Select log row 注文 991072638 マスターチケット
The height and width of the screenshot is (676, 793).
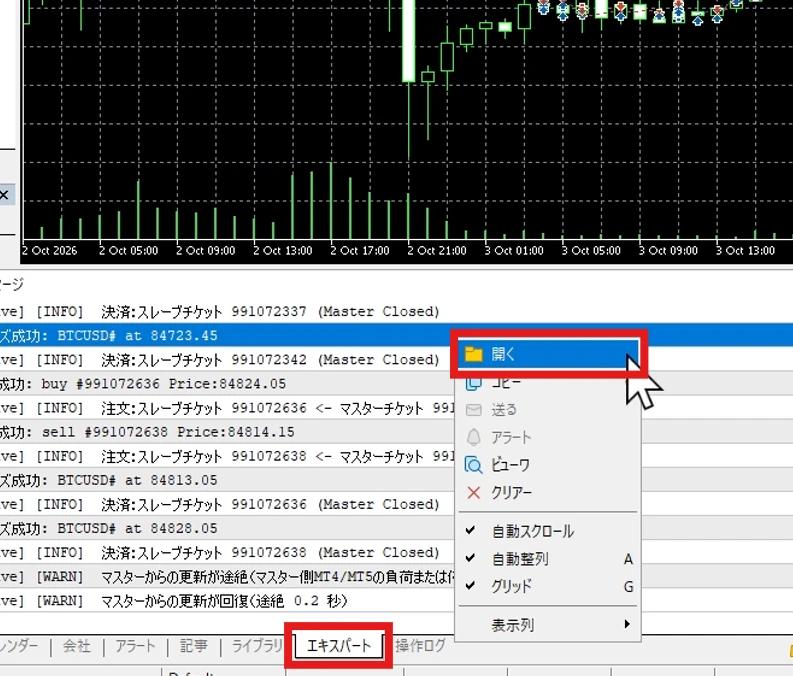click(x=227, y=456)
